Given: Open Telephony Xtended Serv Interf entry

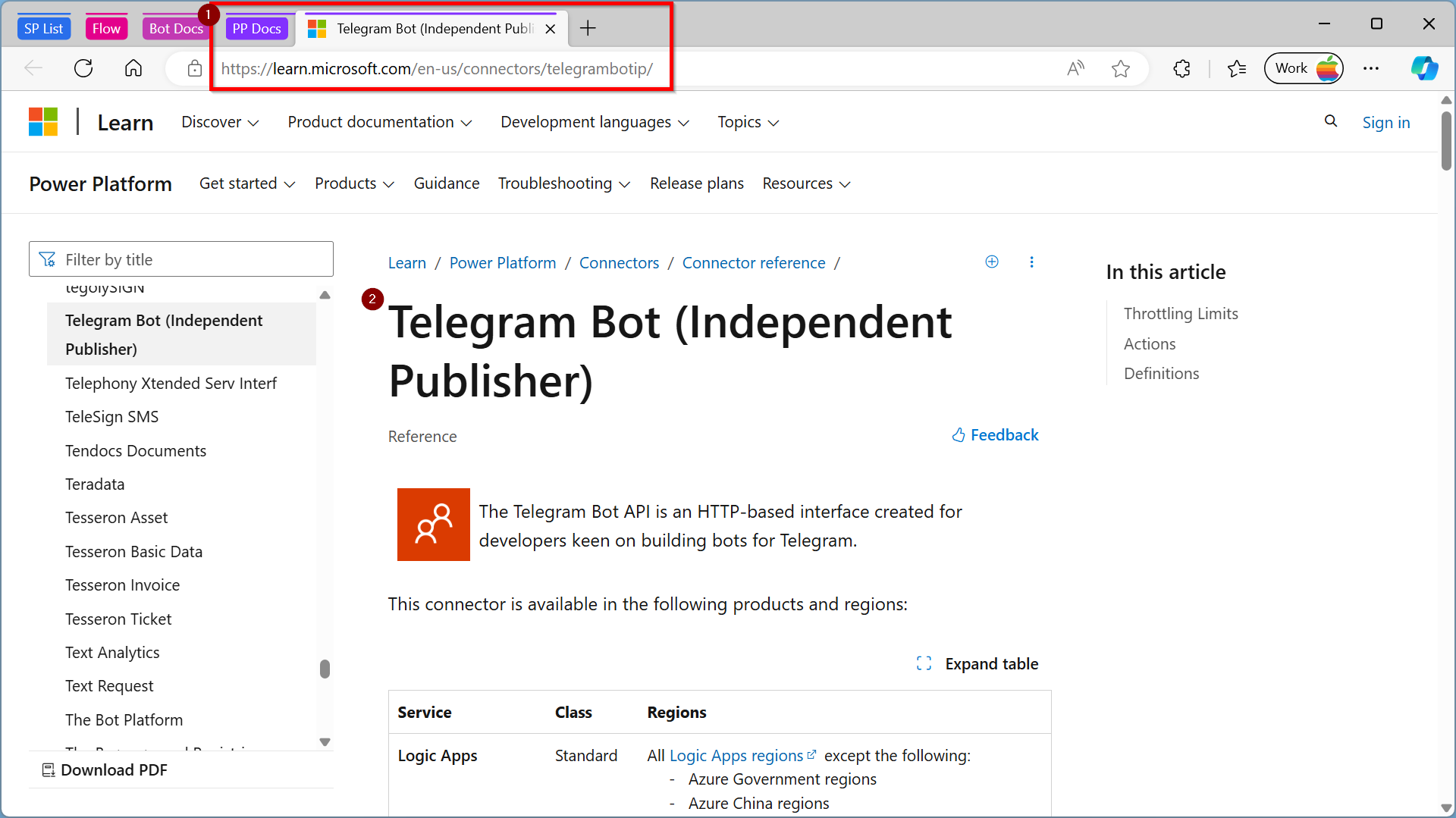Looking at the screenshot, I should (171, 384).
